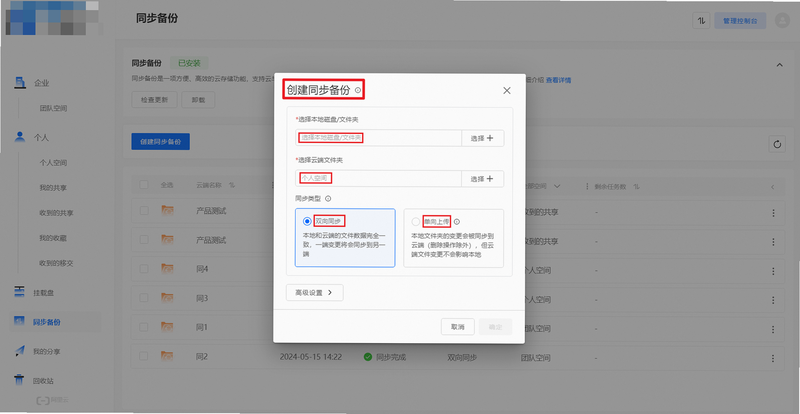Click the 个人空间 cloud folder input
The height and width of the screenshot is (414, 800).
(x=378, y=179)
